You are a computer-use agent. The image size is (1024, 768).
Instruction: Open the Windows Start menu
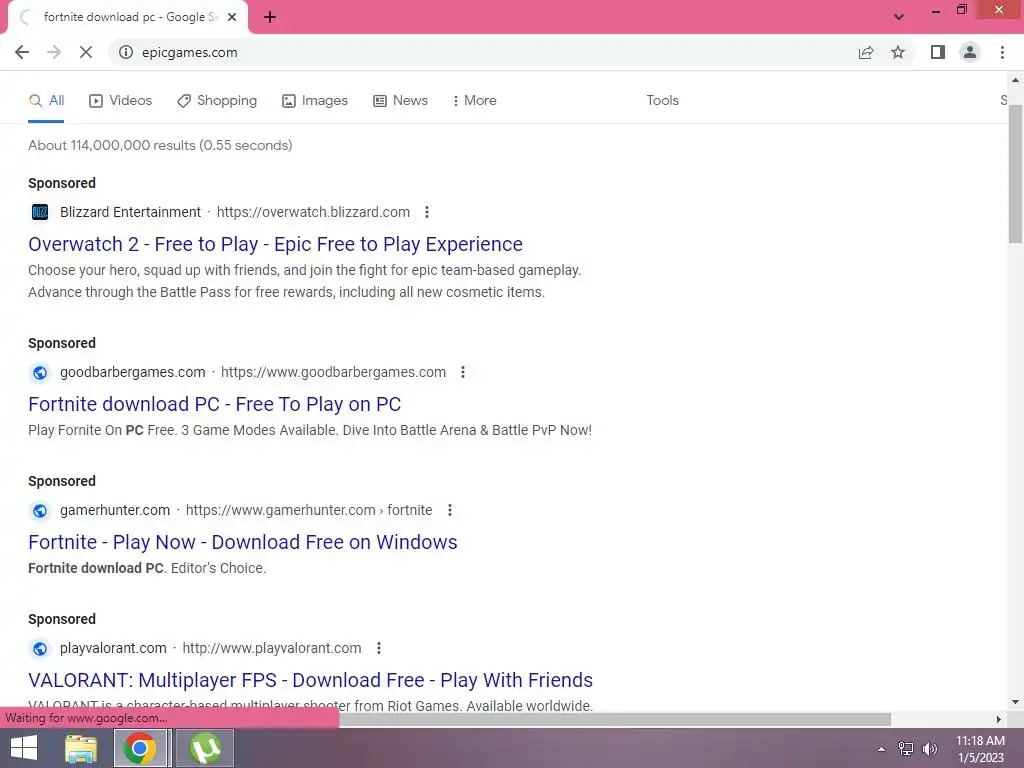pos(24,748)
